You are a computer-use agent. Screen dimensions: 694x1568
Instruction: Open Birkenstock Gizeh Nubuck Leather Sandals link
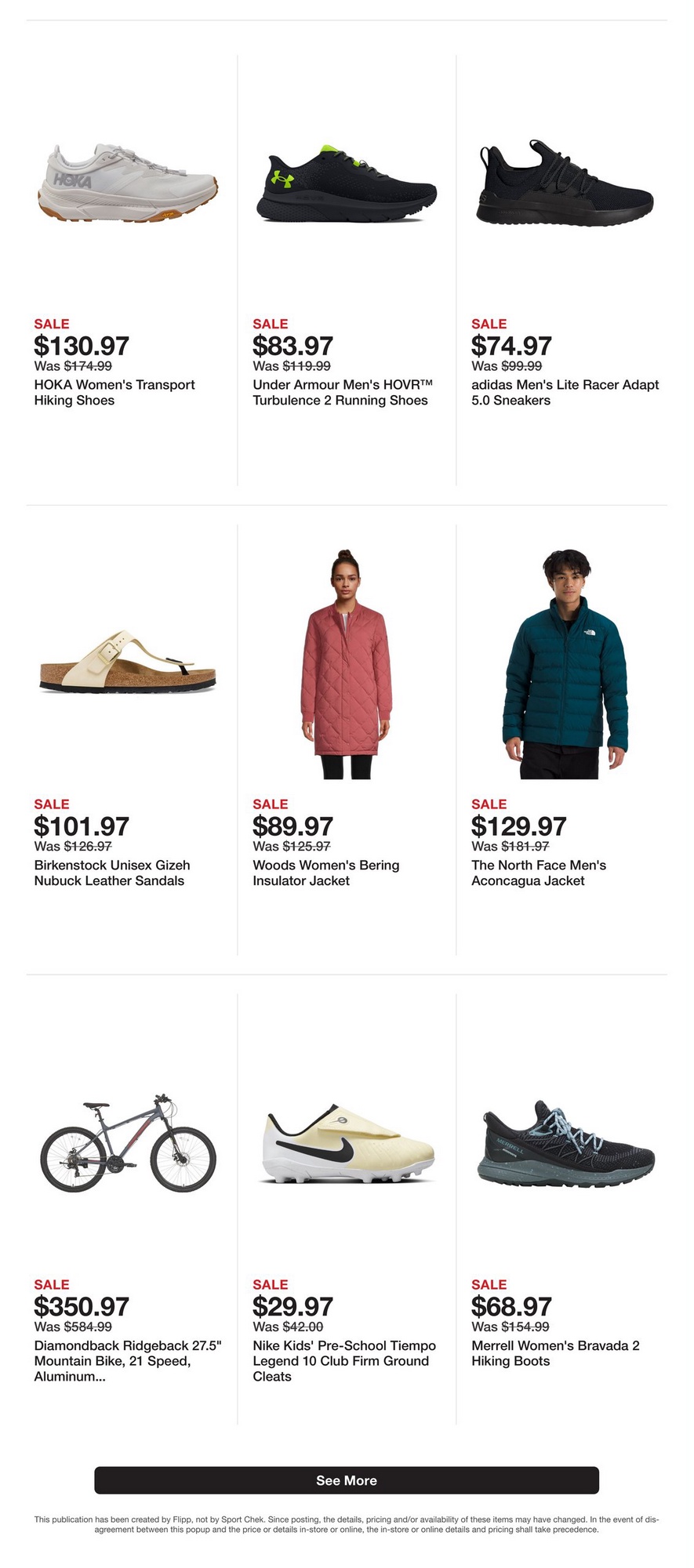pos(112,873)
